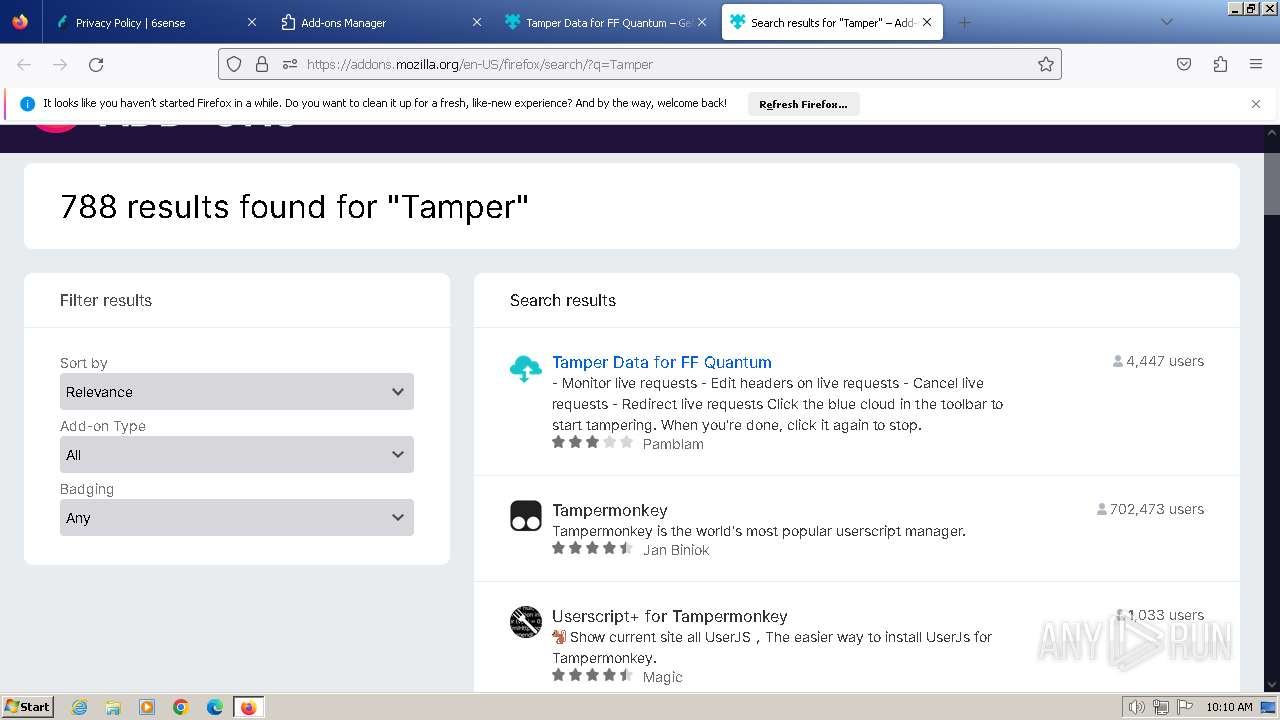Open the media player taskbar icon
Screen dimensions: 1280x720
[x=147, y=707]
